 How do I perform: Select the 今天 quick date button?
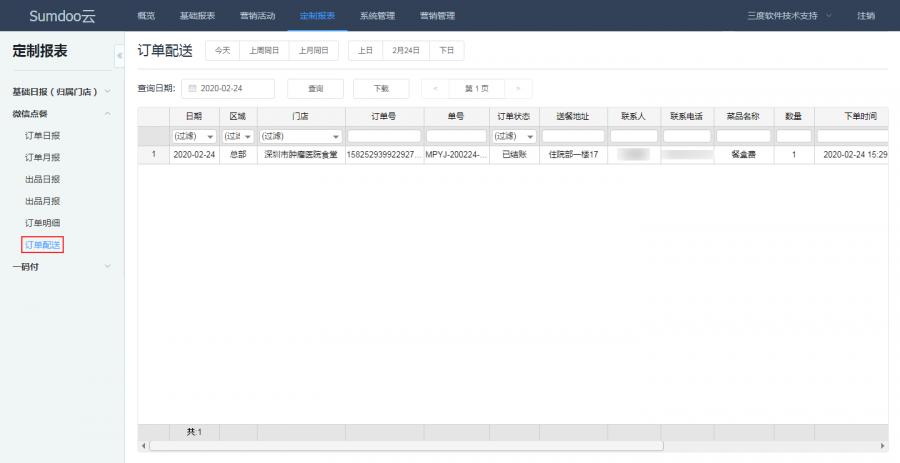point(222,50)
